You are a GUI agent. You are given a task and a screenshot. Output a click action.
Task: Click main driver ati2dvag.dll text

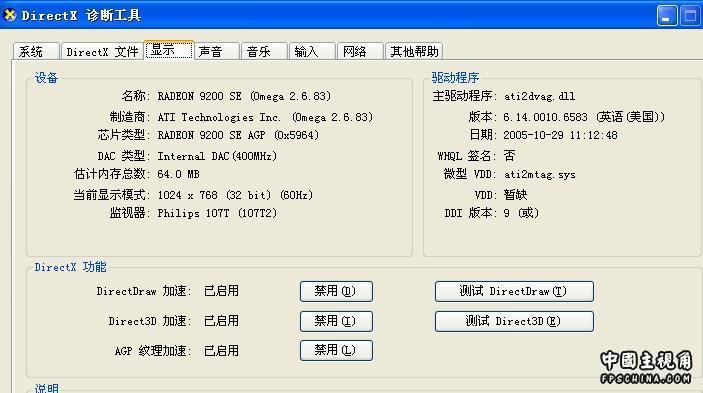tap(539, 96)
